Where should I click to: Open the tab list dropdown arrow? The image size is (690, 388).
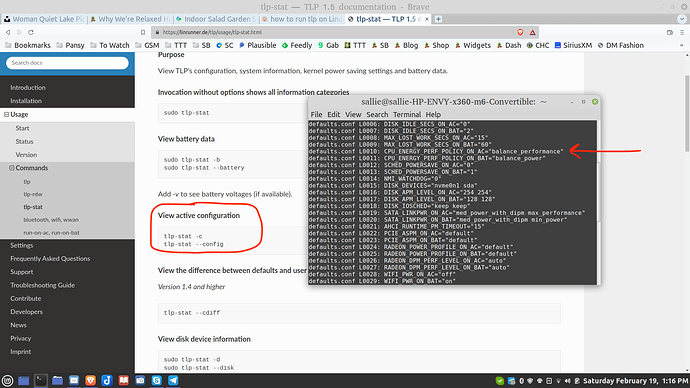(x=682, y=19)
